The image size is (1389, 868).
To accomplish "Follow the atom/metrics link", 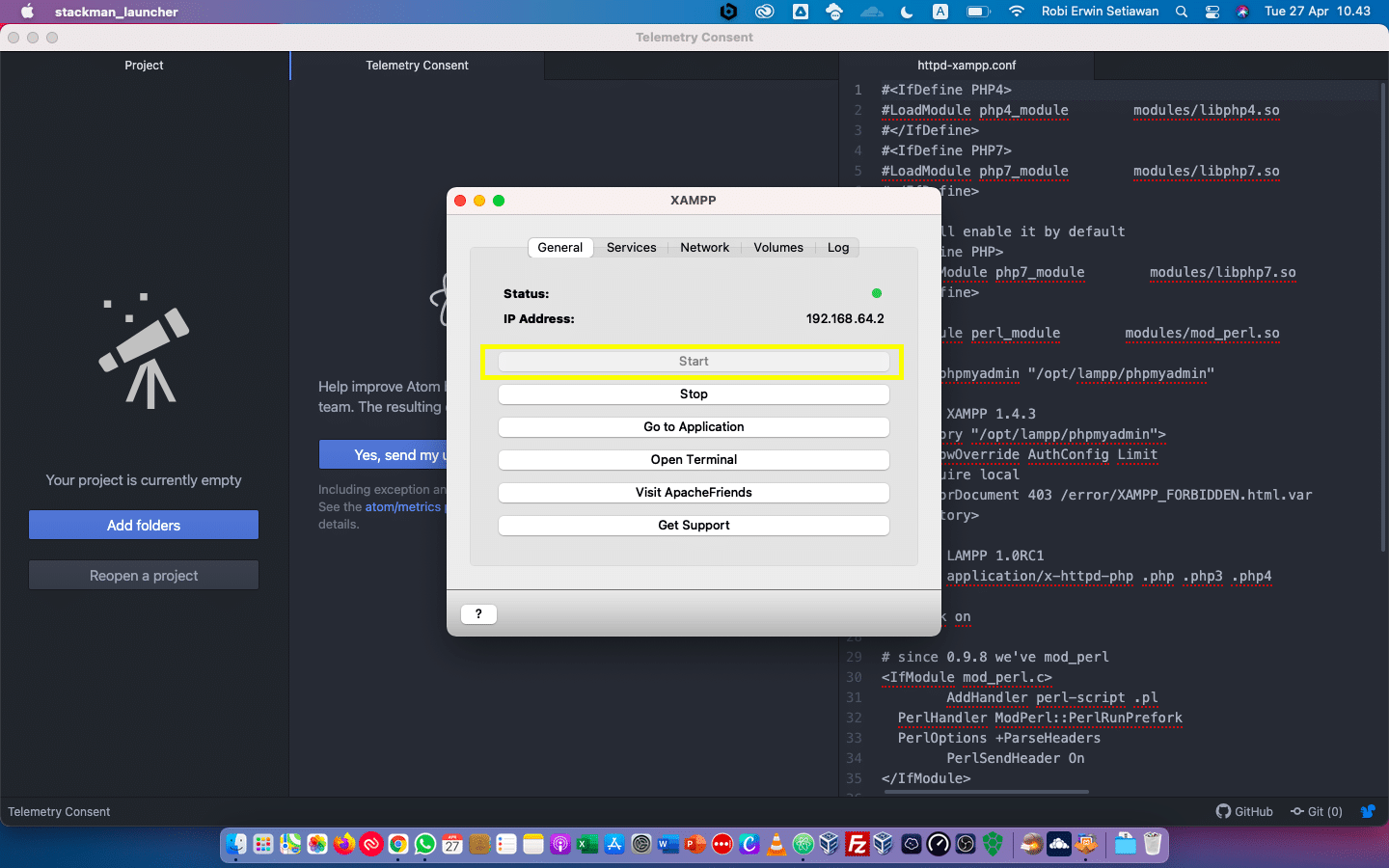I will 402,507.
